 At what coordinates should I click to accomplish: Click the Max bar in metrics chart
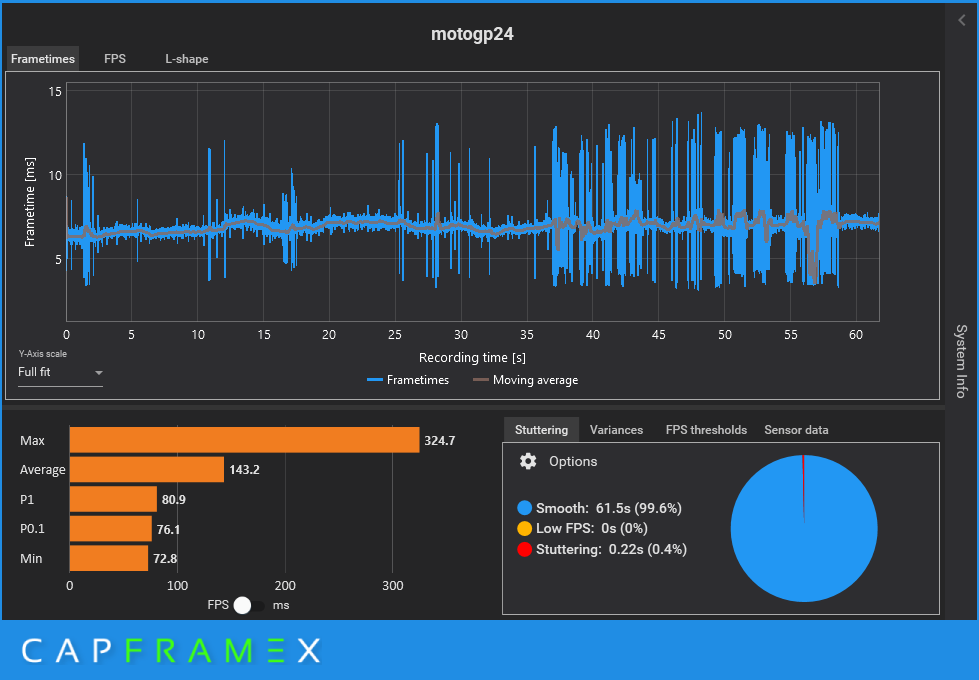pyautogui.click(x=244, y=440)
